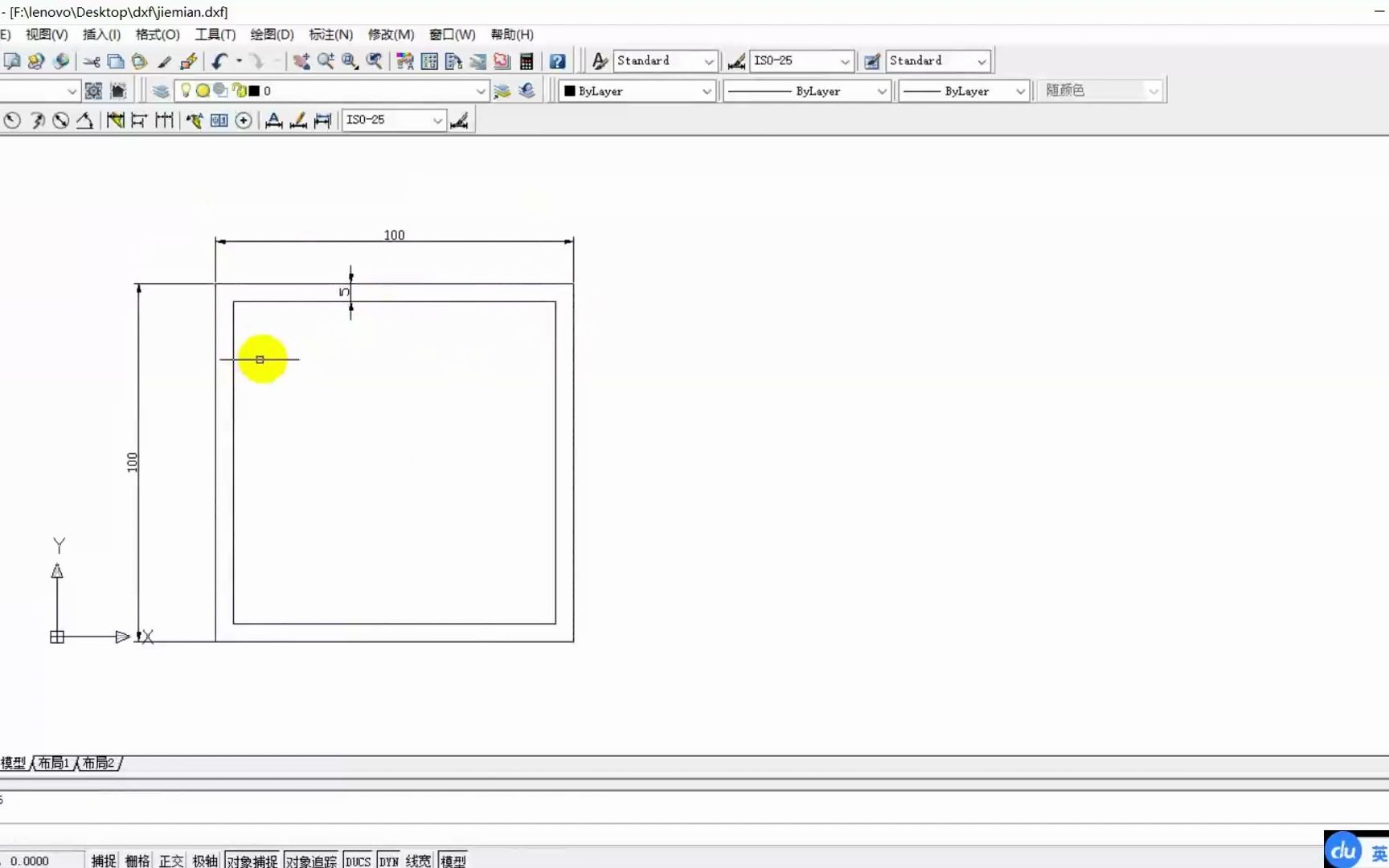The image size is (1389, 868).
Task: Toggle 对象追踪 object tracking in status bar
Action: tap(311, 861)
